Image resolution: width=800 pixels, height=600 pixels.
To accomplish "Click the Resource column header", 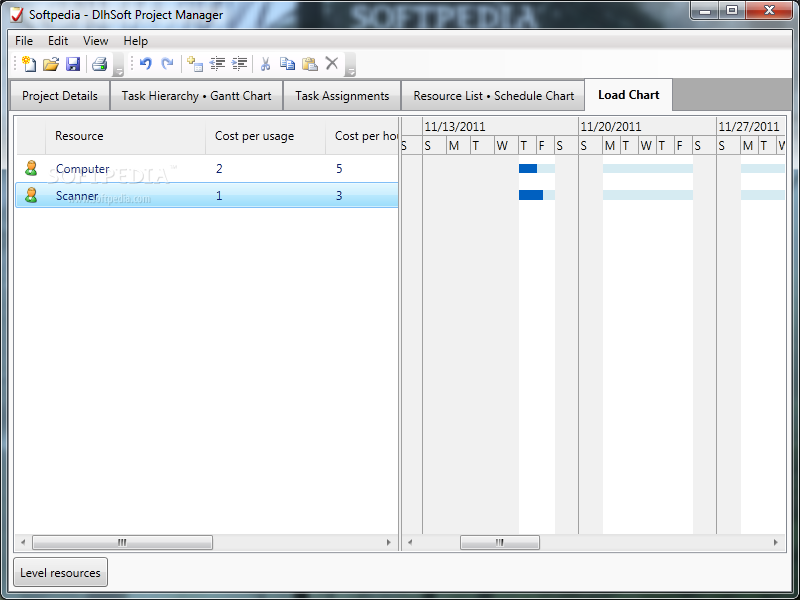I will point(126,136).
